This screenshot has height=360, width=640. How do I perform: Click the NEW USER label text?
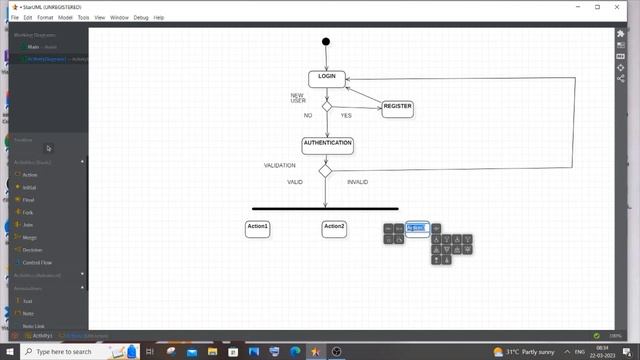pyautogui.click(x=298, y=98)
